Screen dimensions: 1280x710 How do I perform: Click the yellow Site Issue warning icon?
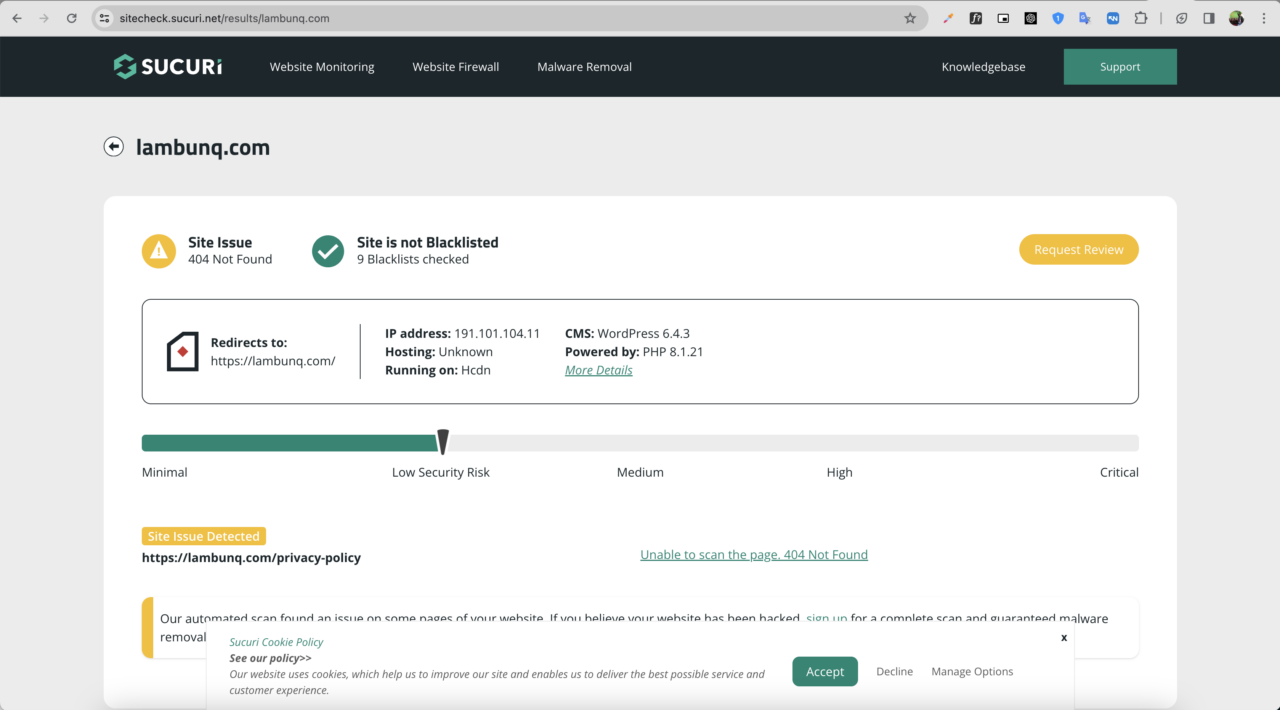(158, 251)
